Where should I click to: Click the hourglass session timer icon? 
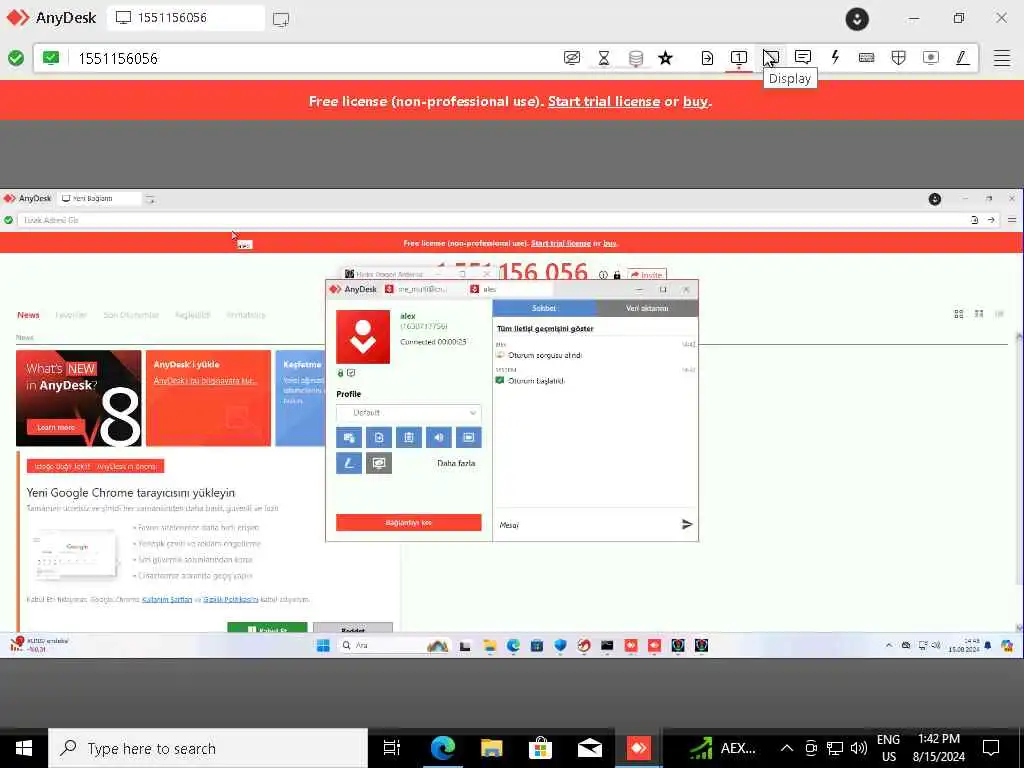coord(603,58)
